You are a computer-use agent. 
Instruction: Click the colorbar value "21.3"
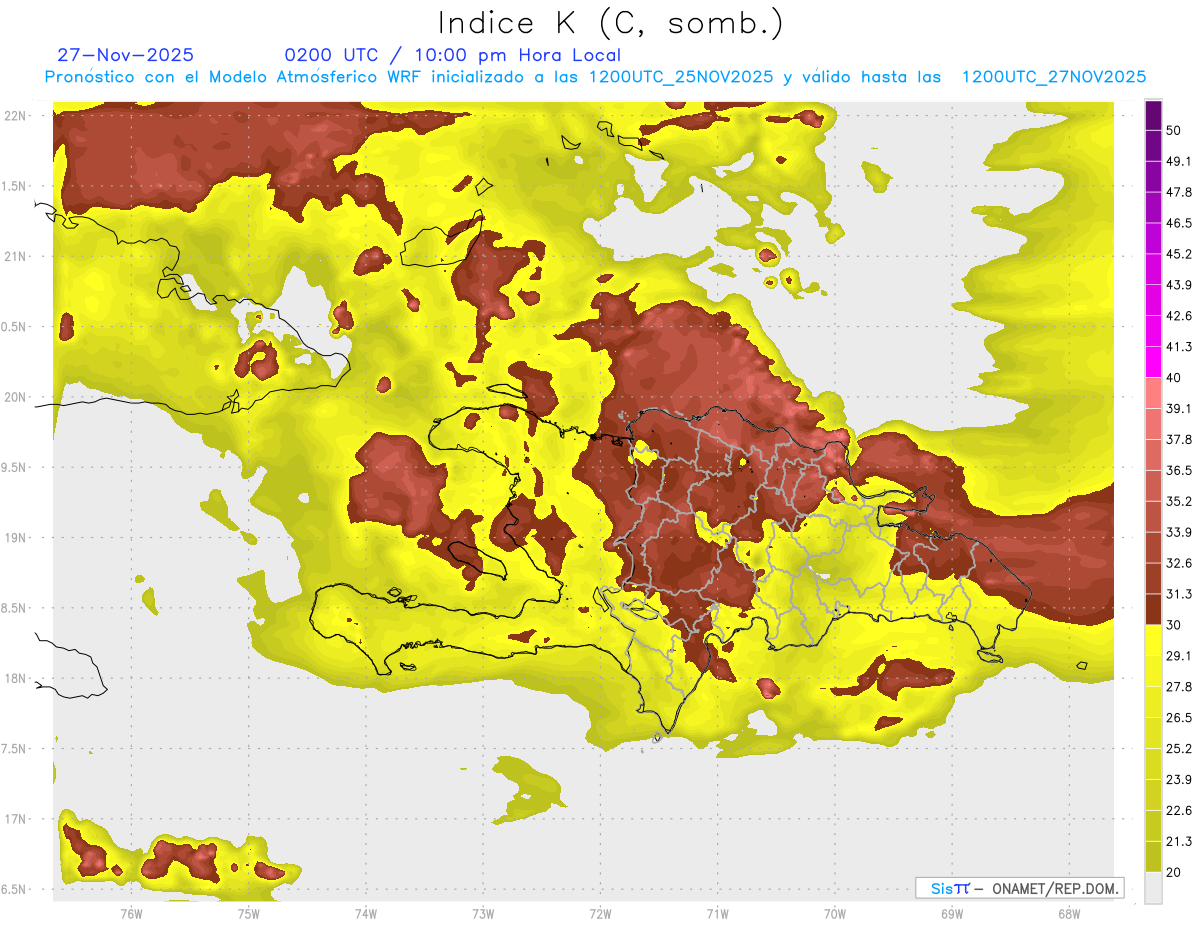pos(1179,841)
